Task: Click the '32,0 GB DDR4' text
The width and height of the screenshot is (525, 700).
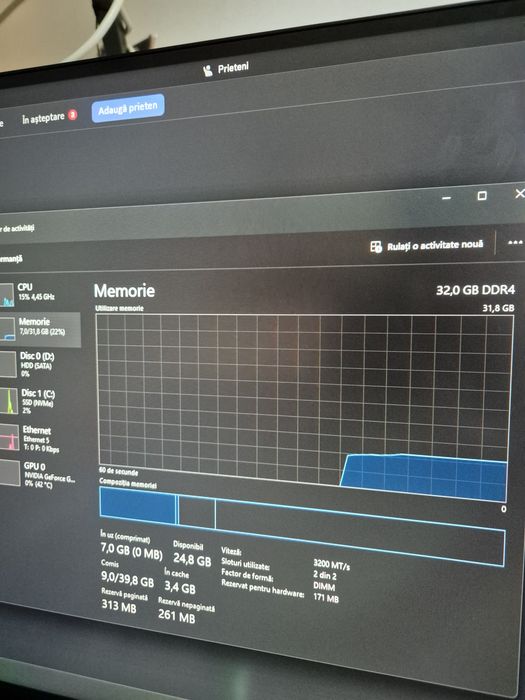Action: [475, 290]
